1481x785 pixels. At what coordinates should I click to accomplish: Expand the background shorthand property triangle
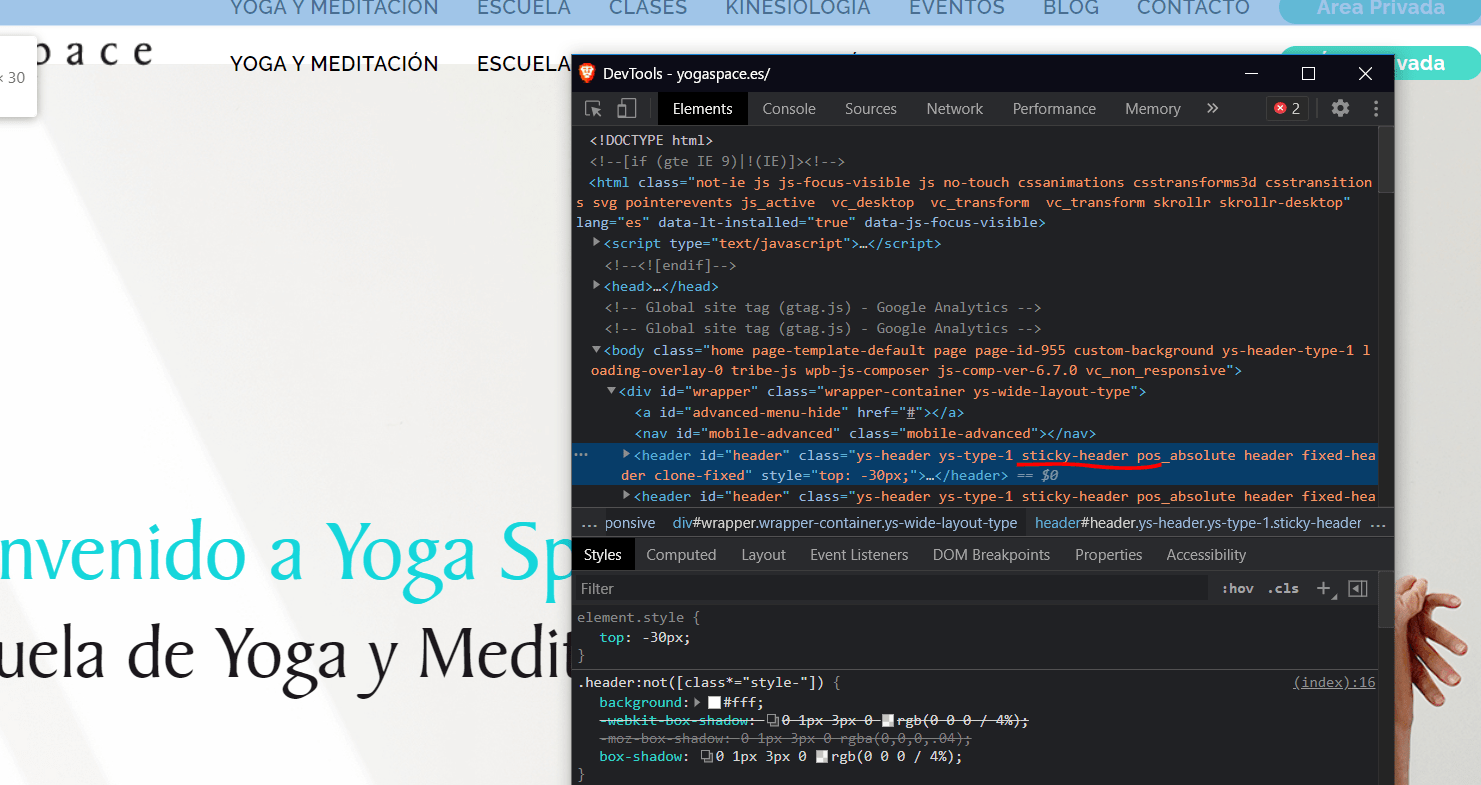tap(698, 703)
